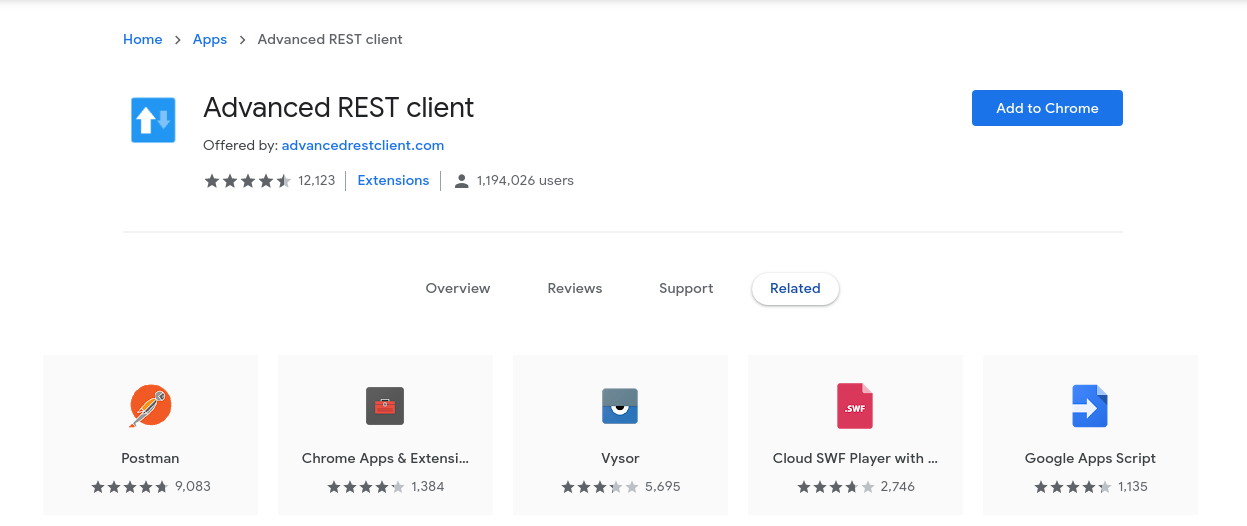The image size is (1247, 526).
Task: Switch to the Overview tab
Action: 458,288
